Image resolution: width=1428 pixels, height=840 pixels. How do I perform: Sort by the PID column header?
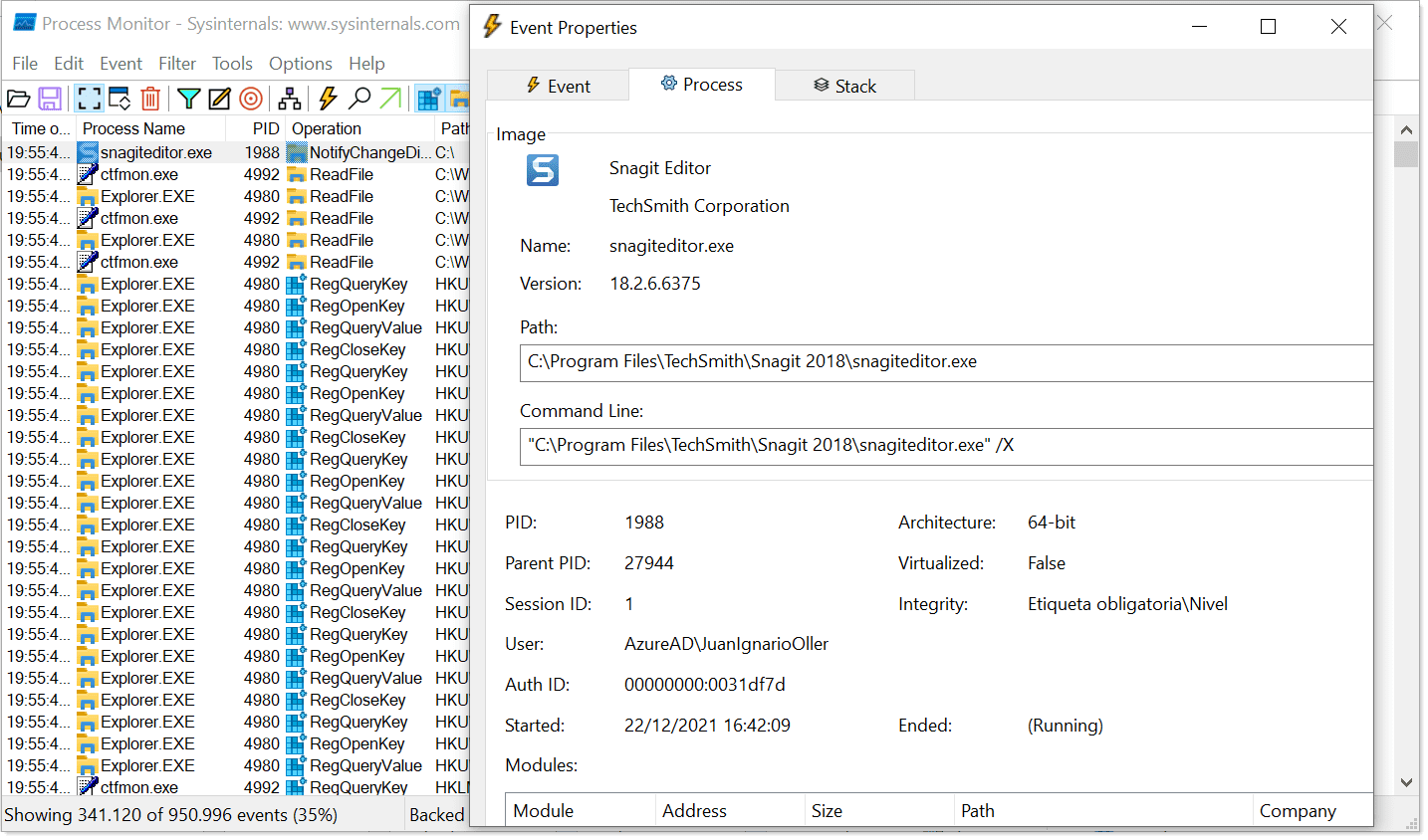pyautogui.click(x=256, y=128)
